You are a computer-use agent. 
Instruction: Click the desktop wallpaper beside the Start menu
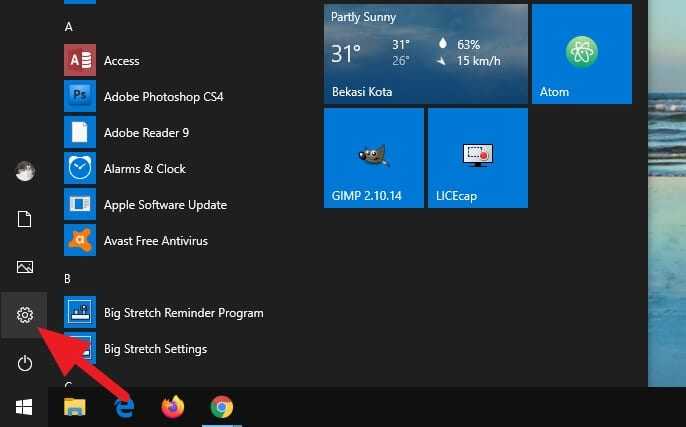[667, 192]
